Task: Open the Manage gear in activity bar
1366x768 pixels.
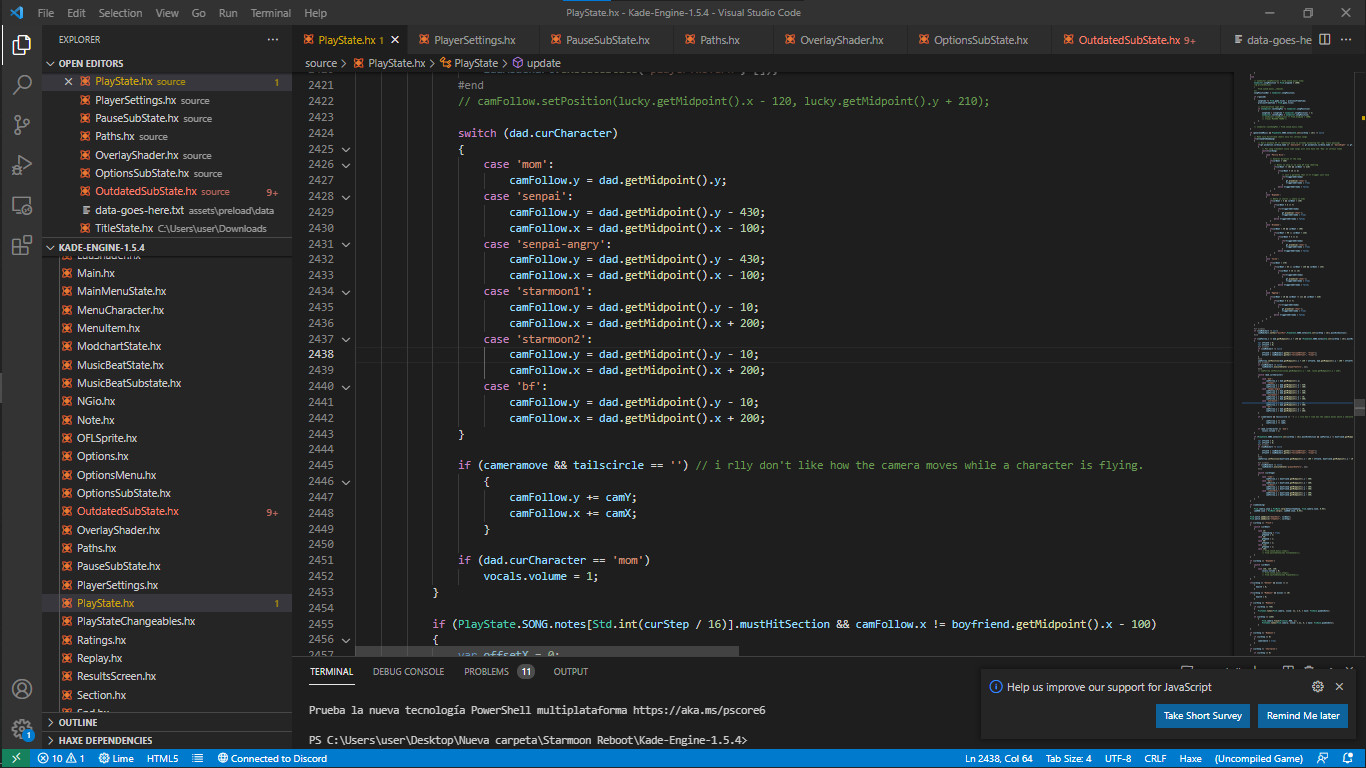Action: point(21,730)
